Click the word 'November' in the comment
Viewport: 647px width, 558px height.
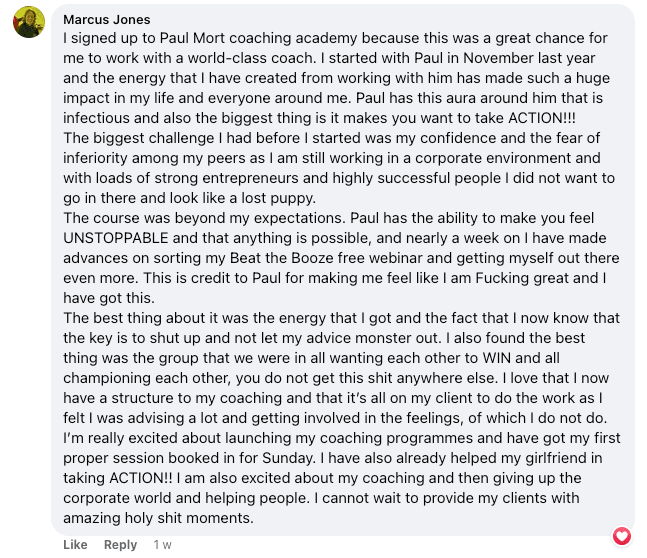498,58
